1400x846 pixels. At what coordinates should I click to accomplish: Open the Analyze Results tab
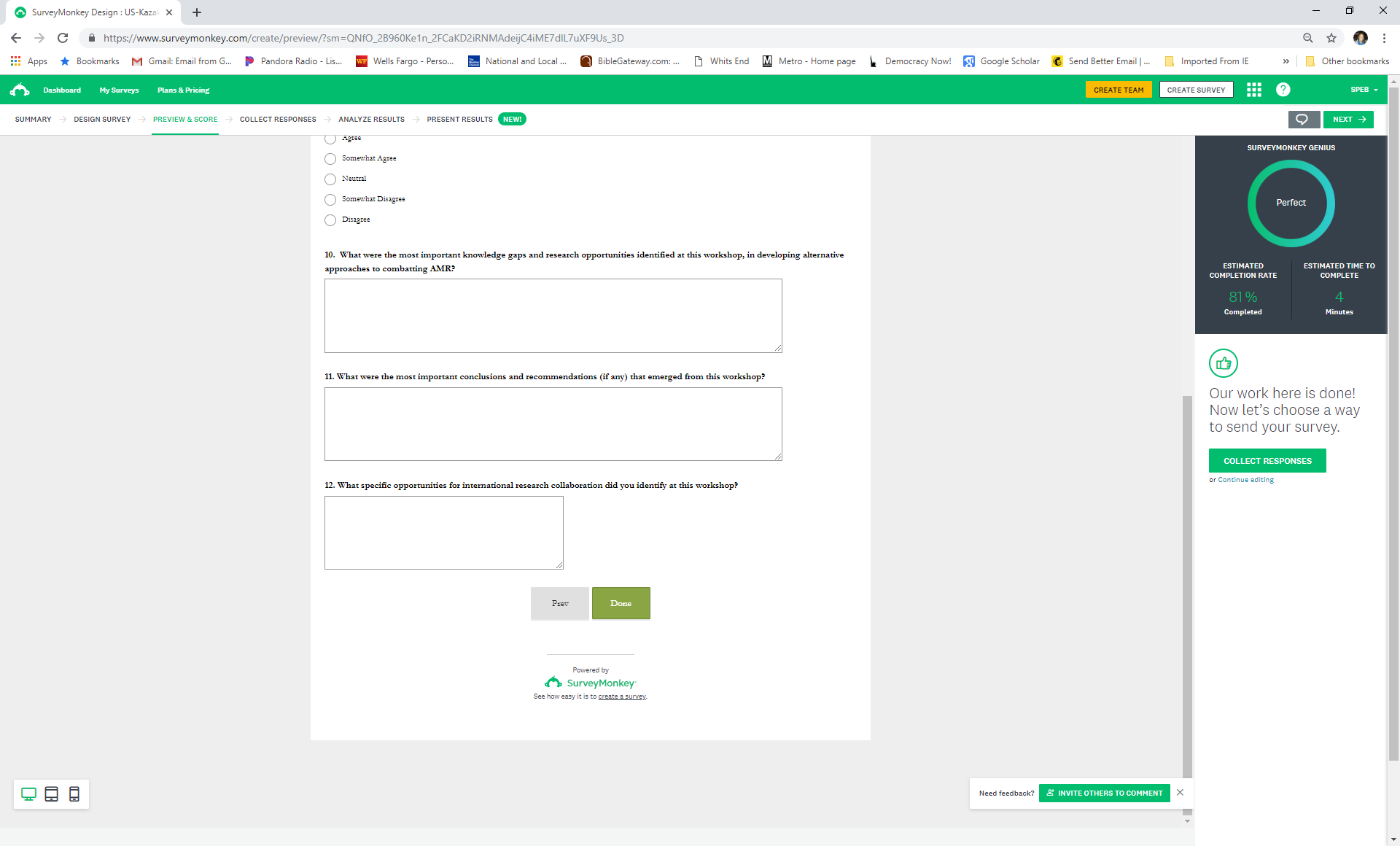click(371, 120)
